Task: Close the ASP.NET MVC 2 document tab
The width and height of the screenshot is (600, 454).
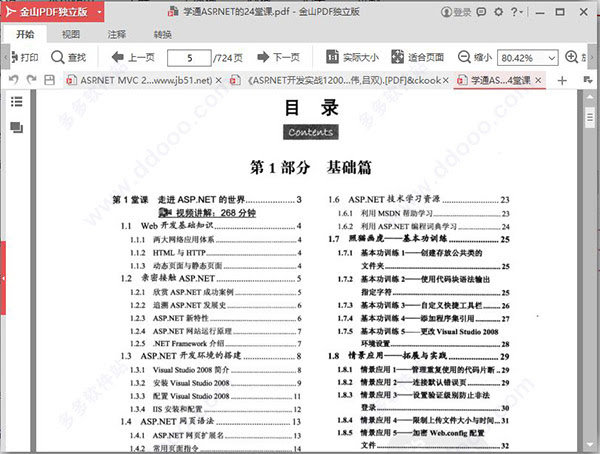Action: click(218, 80)
